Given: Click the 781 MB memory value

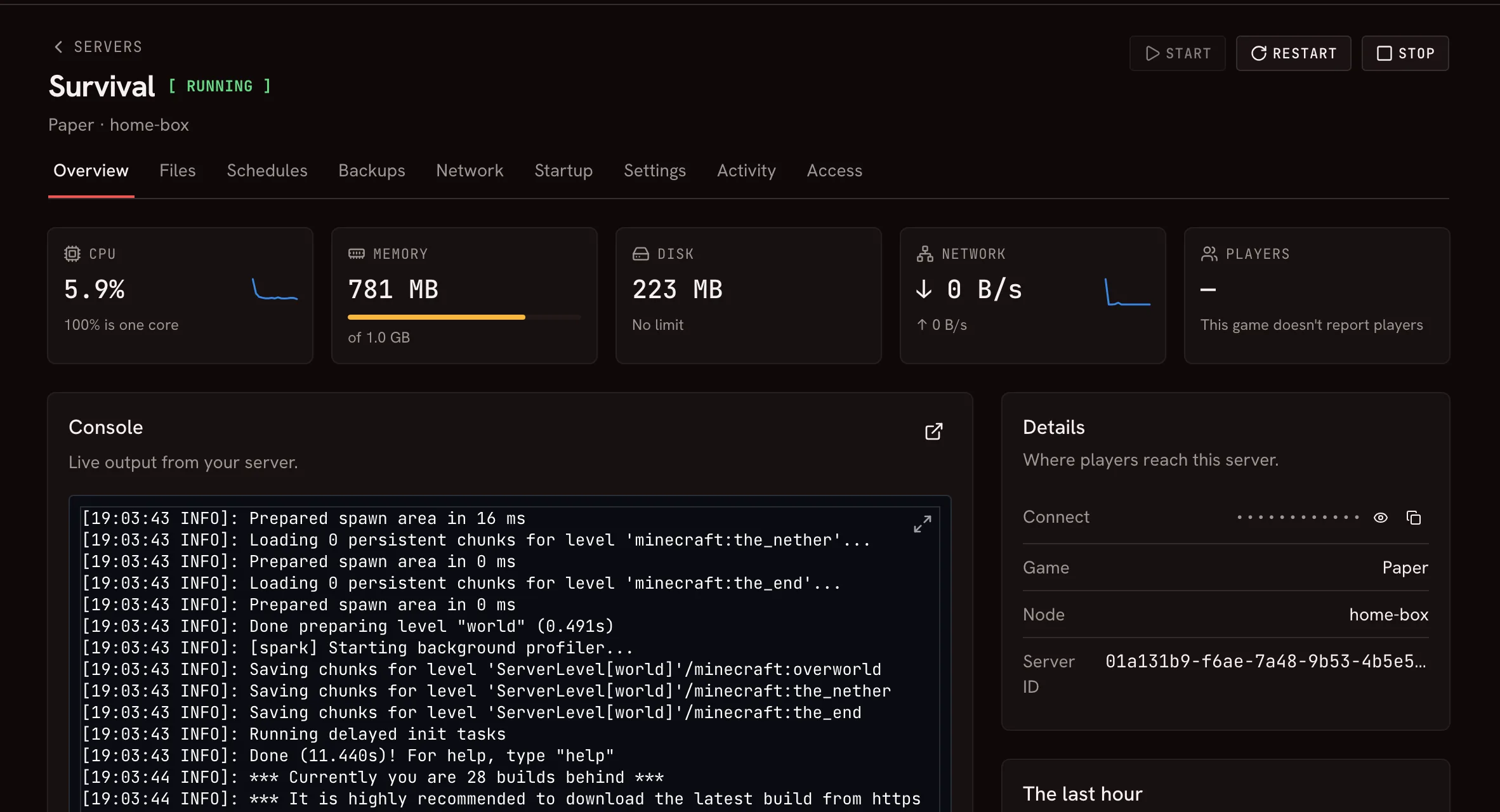Looking at the screenshot, I should tap(393, 289).
